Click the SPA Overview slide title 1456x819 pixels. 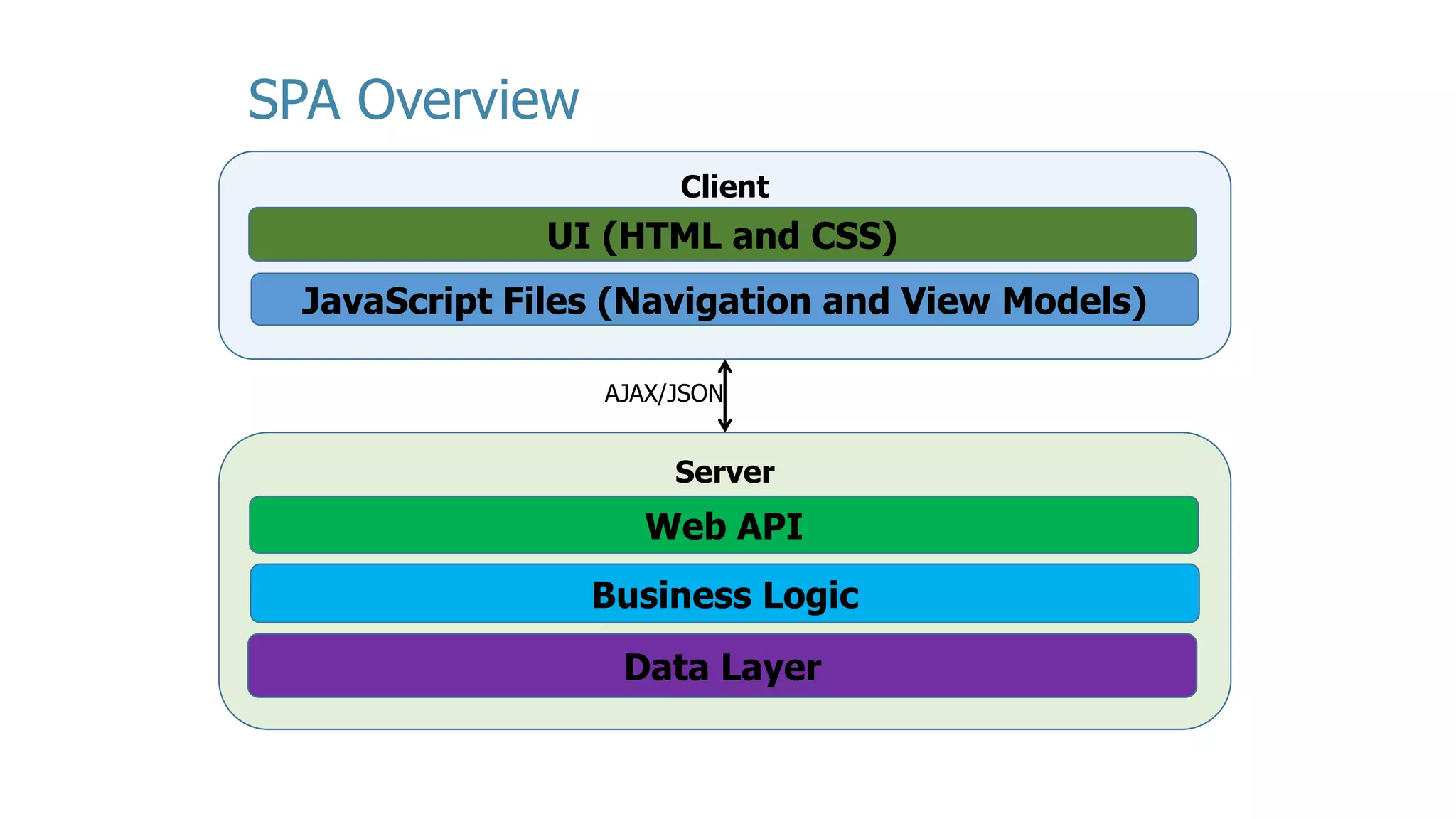[413, 100]
